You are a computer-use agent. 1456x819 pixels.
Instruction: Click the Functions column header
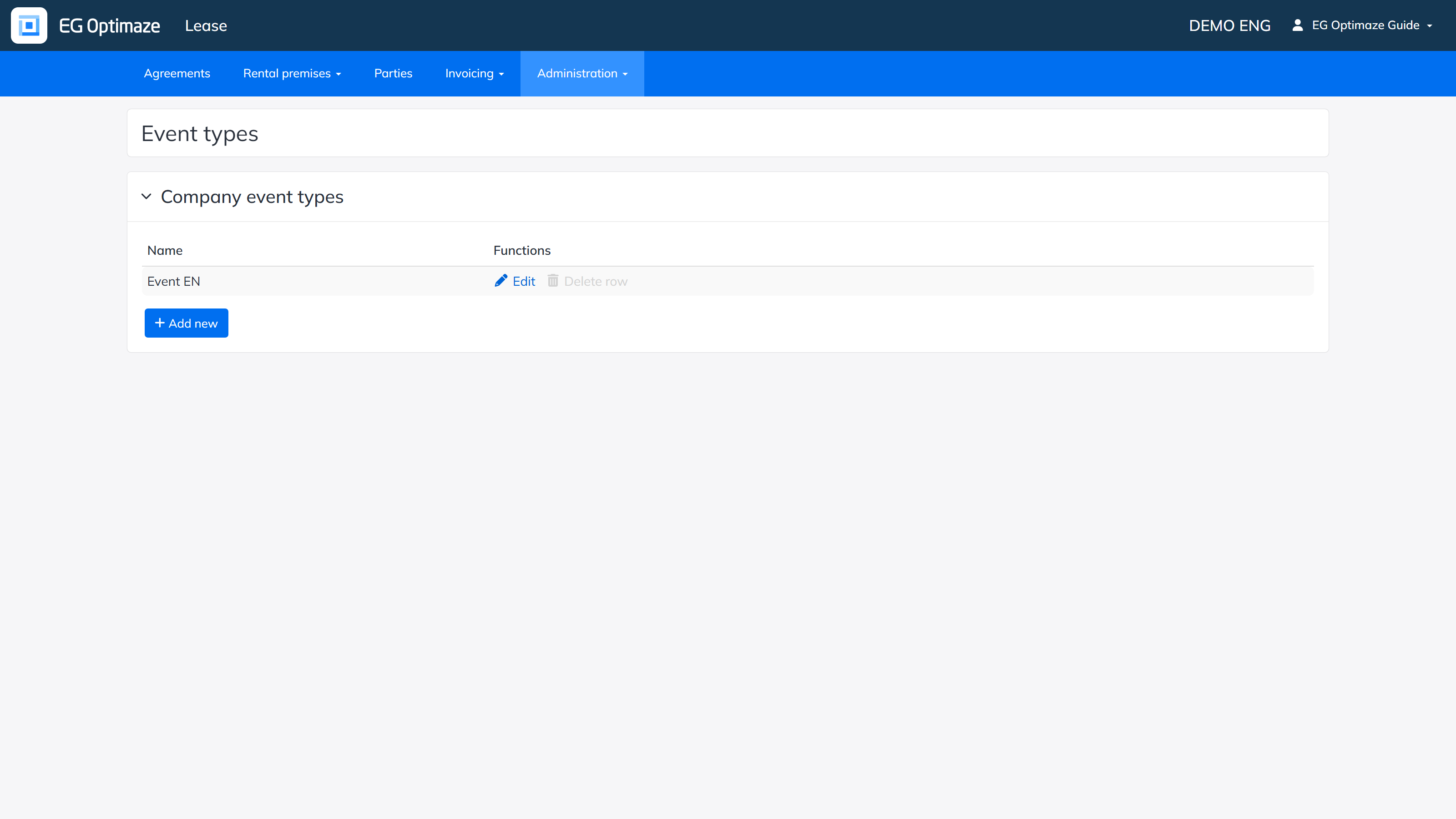point(522,250)
